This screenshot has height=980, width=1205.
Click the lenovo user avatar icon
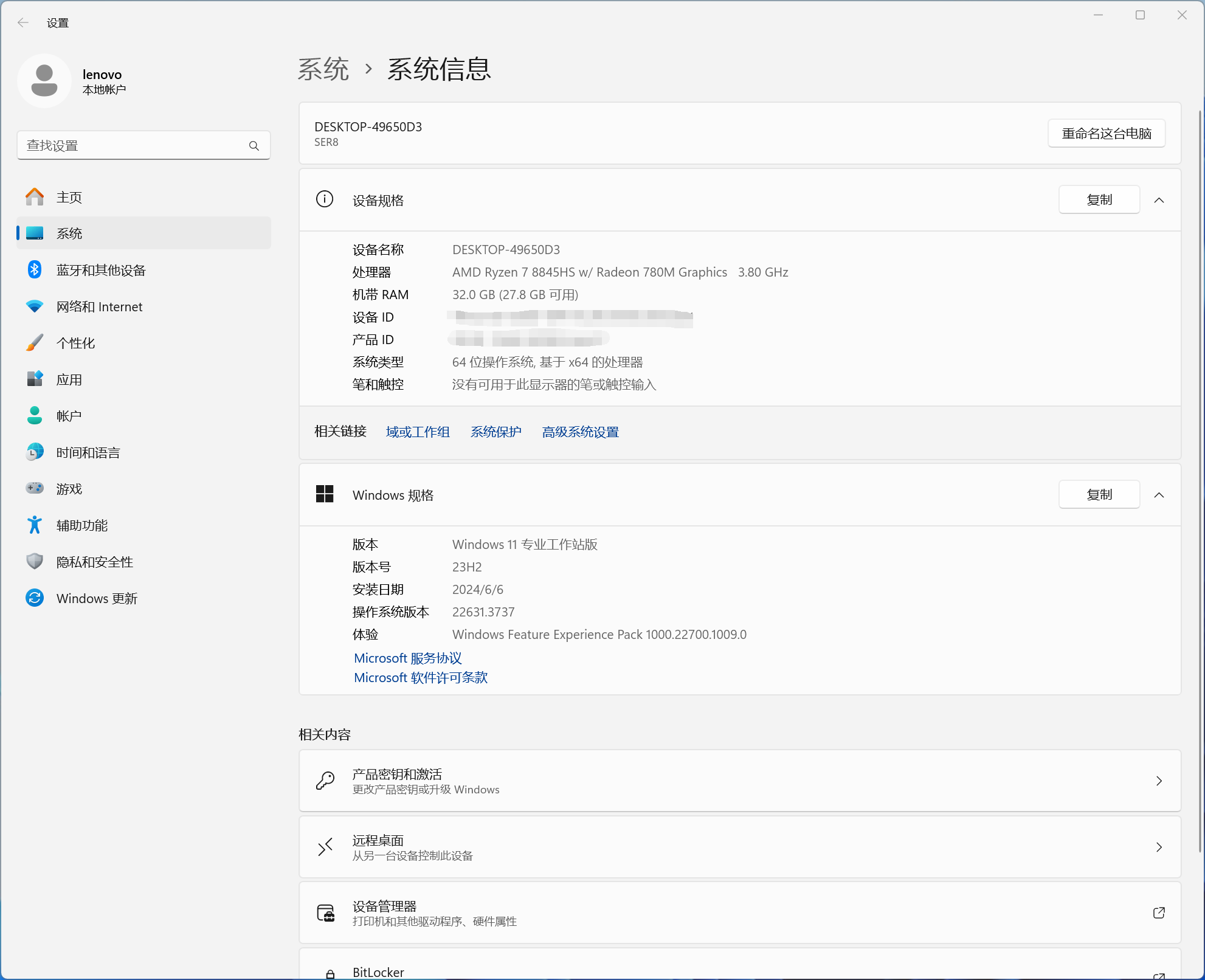pos(44,81)
